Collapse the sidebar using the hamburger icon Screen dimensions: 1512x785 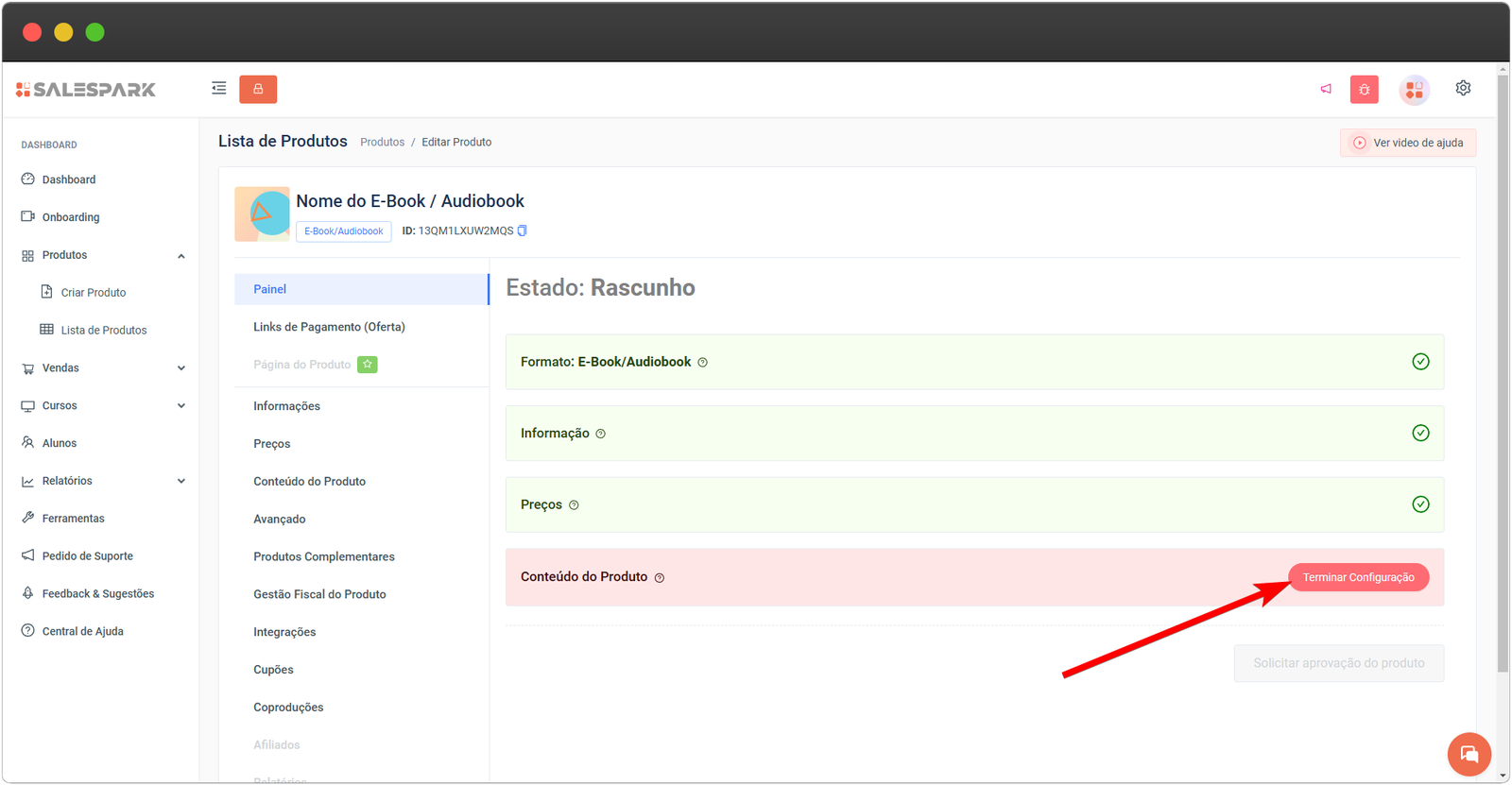(x=218, y=89)
